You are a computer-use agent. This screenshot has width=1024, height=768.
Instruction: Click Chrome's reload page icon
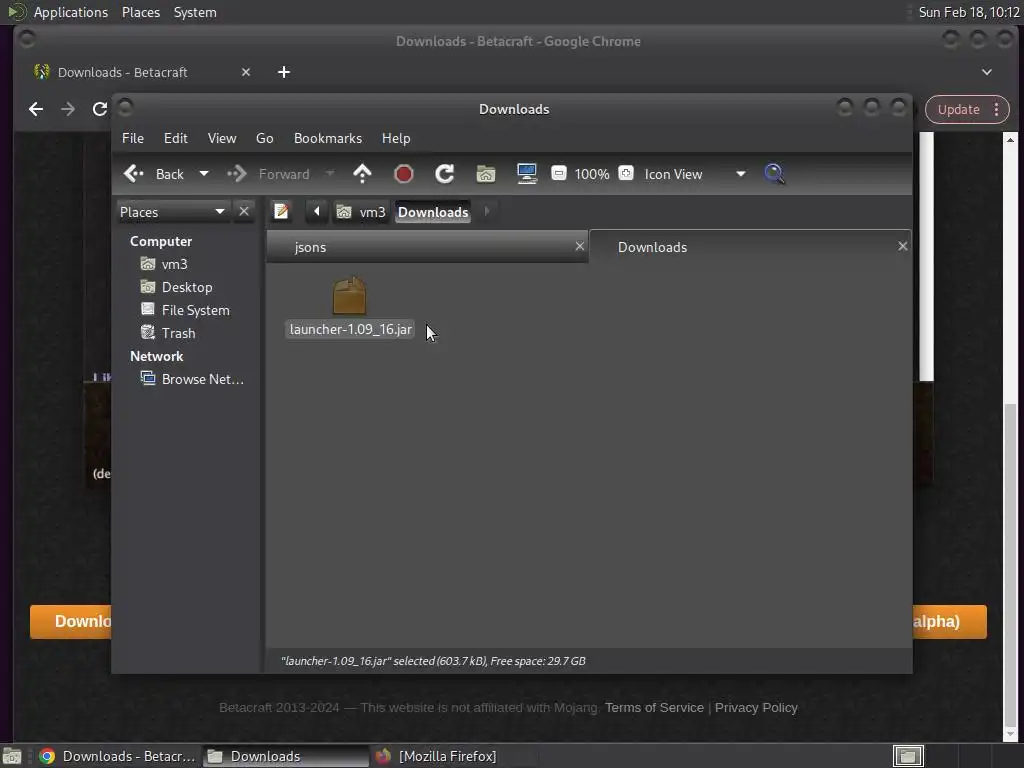(x=100, y=109)
